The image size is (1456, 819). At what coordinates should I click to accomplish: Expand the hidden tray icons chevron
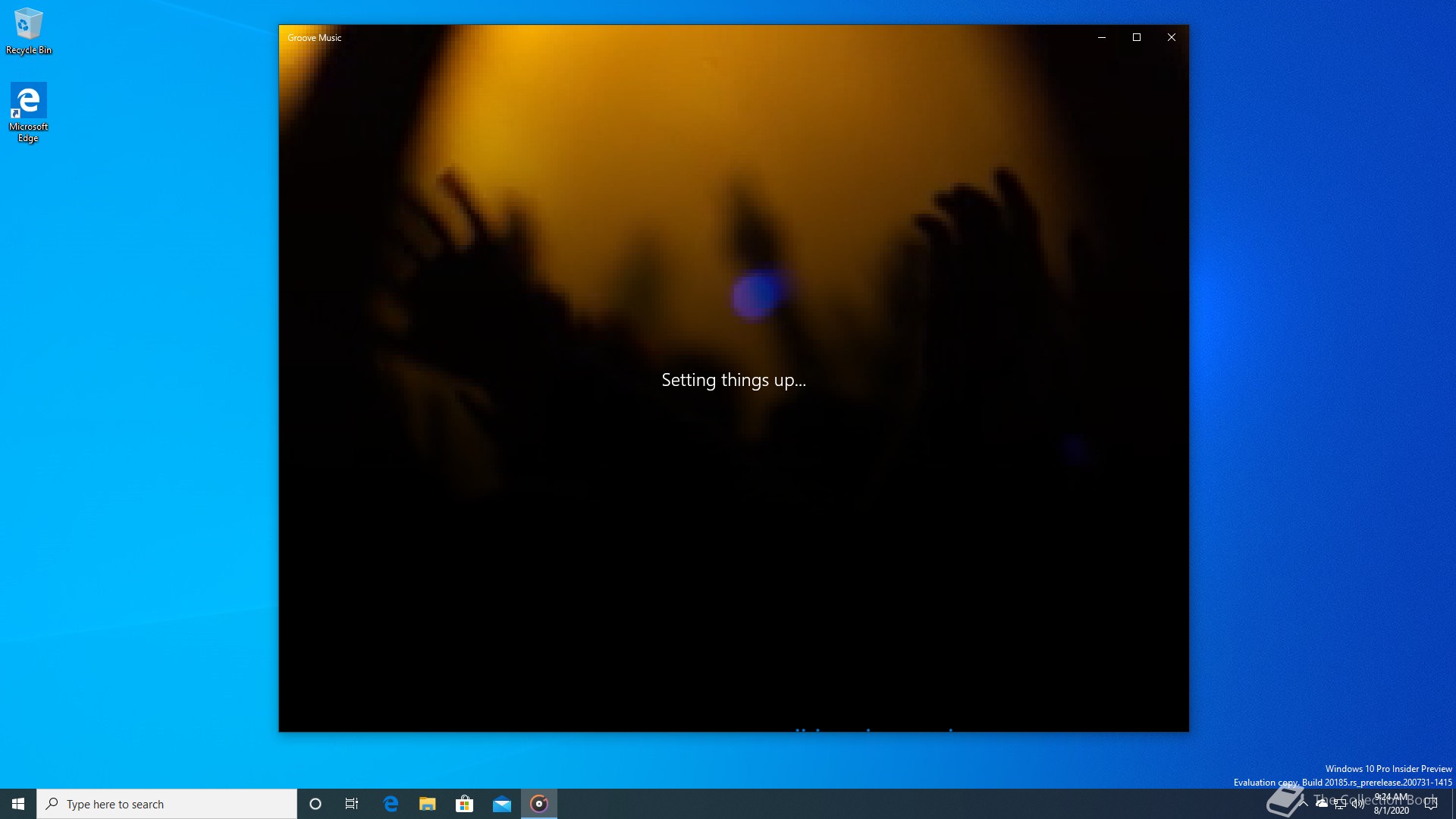1304,803
